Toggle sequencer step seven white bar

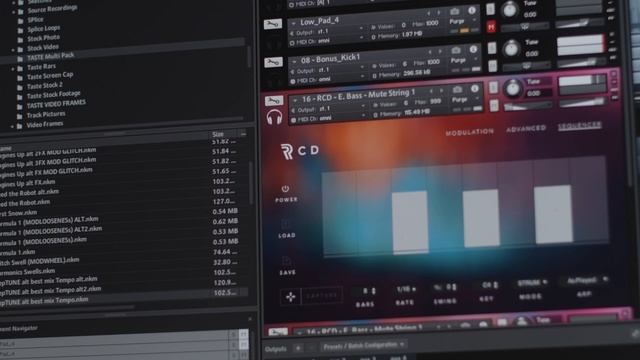click(x=553, y=214)
